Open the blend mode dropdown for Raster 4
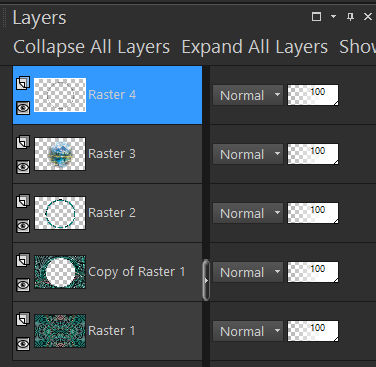The image size is (376, 367). pos(248,95)
